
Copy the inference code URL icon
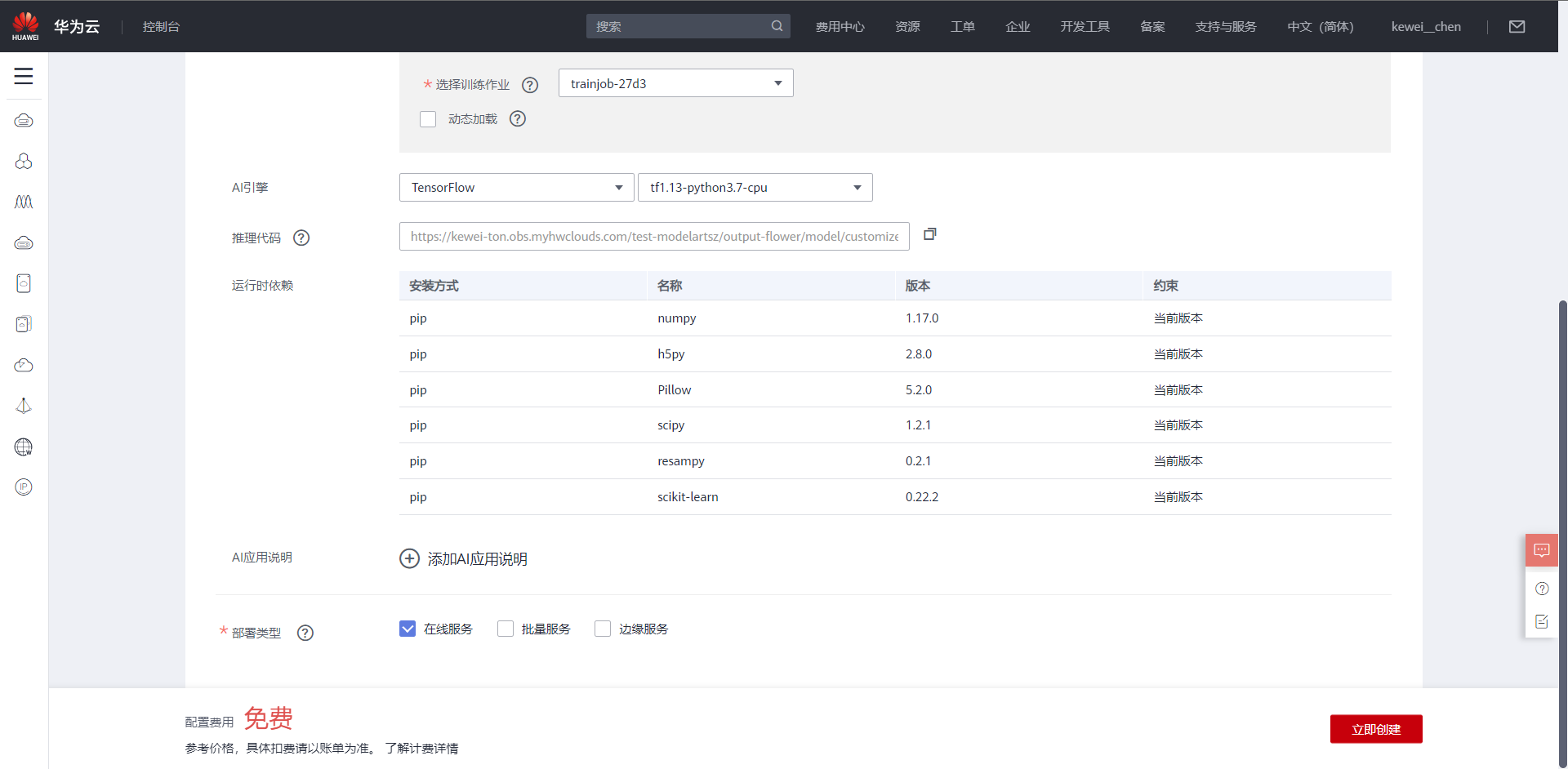[929, 234]
